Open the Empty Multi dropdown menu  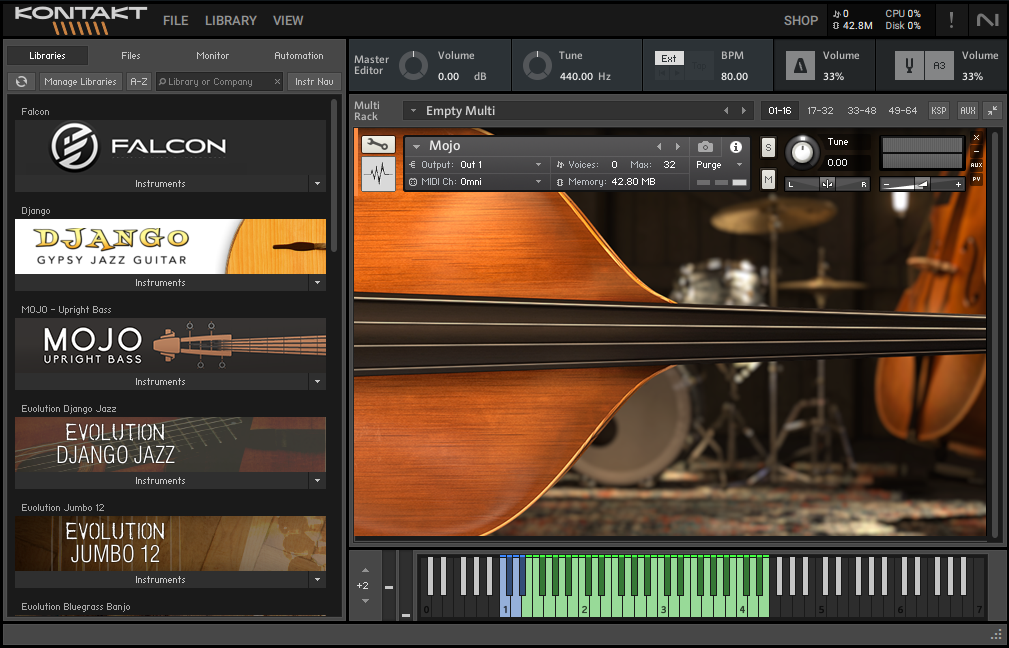412,111
